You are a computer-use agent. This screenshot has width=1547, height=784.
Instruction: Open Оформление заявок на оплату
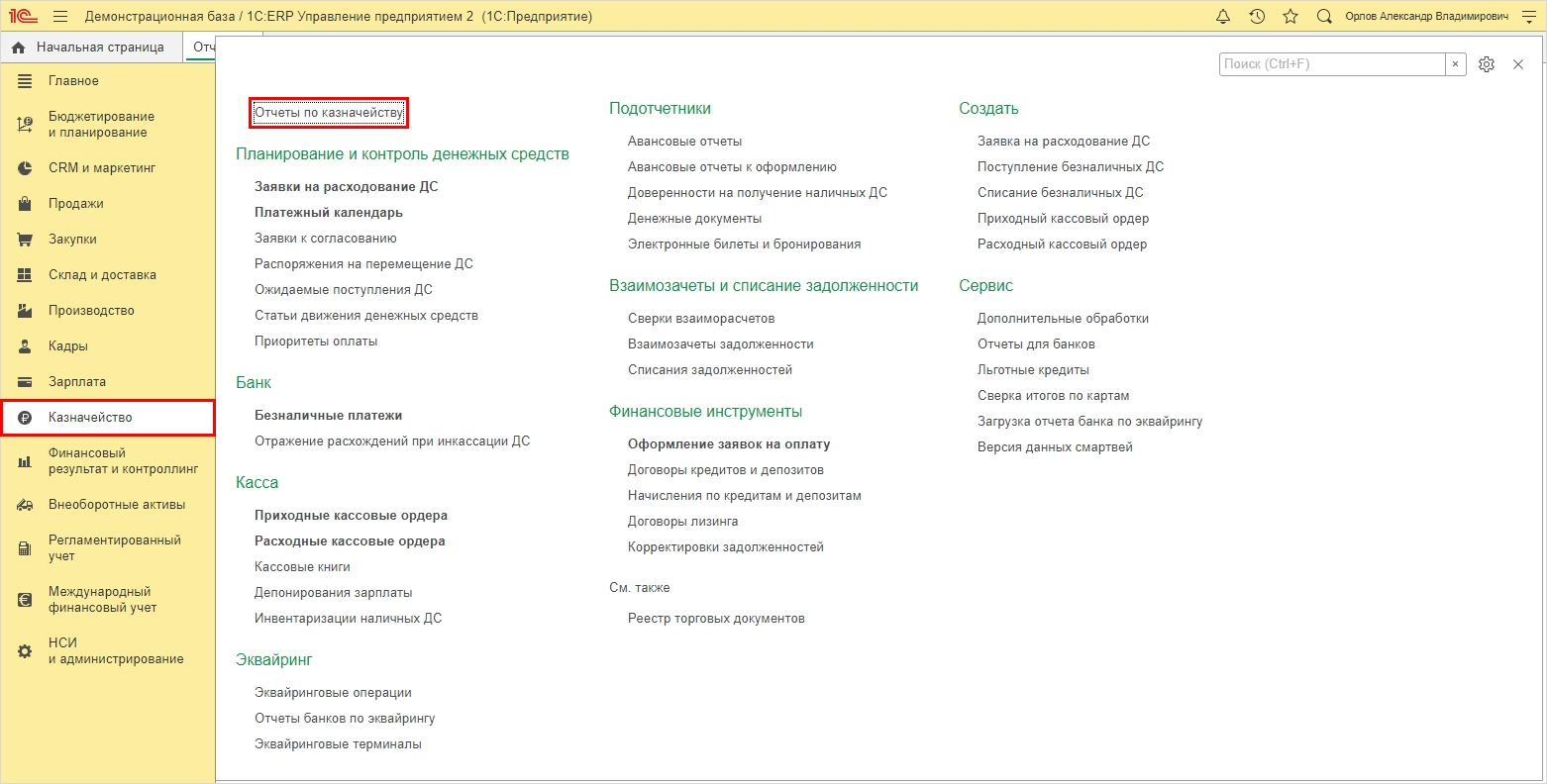coord(729,444)
